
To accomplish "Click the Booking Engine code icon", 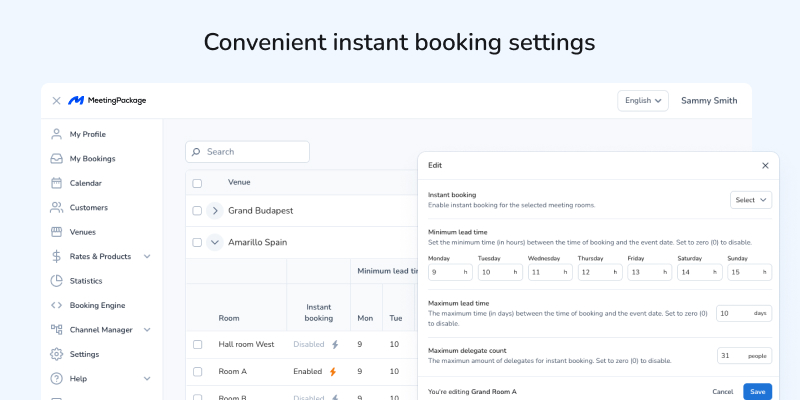I will (x=57, y=305).
